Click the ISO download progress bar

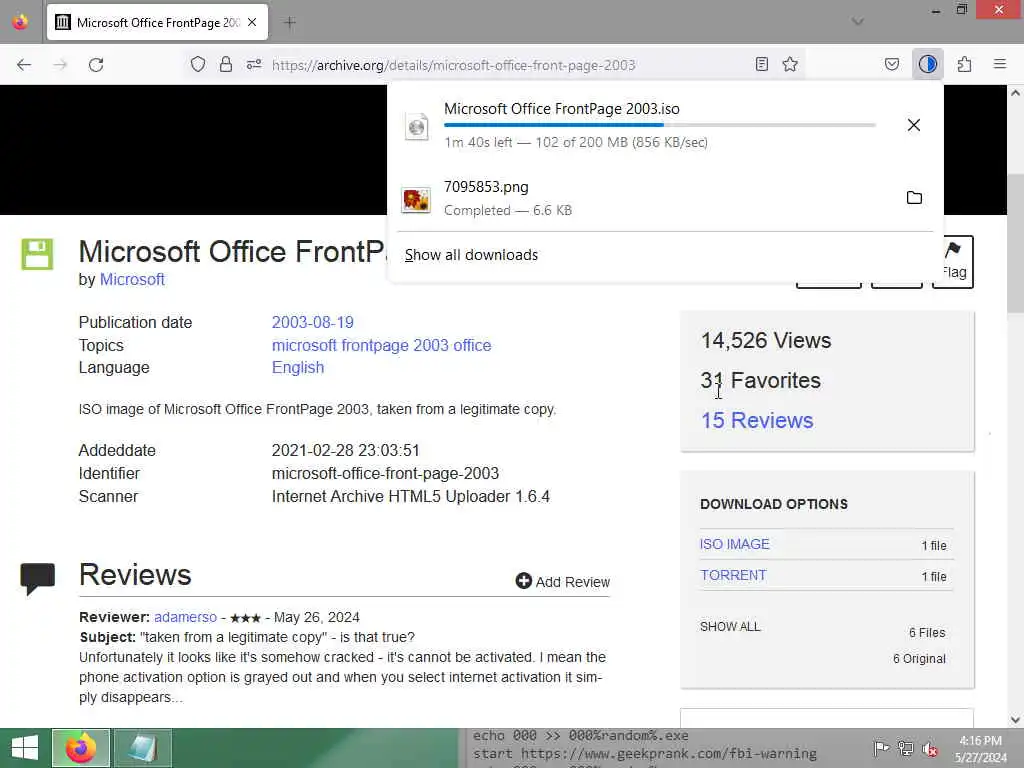click(660, 125)
